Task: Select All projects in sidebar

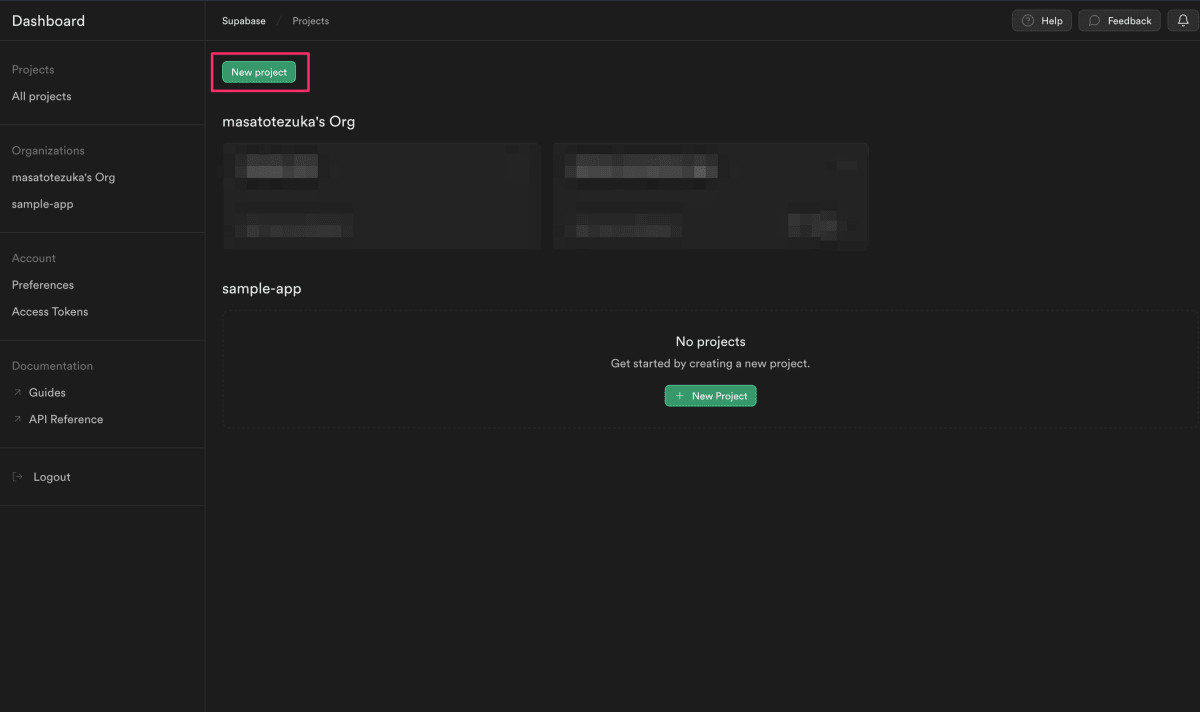Action: (x=42, y=97)
